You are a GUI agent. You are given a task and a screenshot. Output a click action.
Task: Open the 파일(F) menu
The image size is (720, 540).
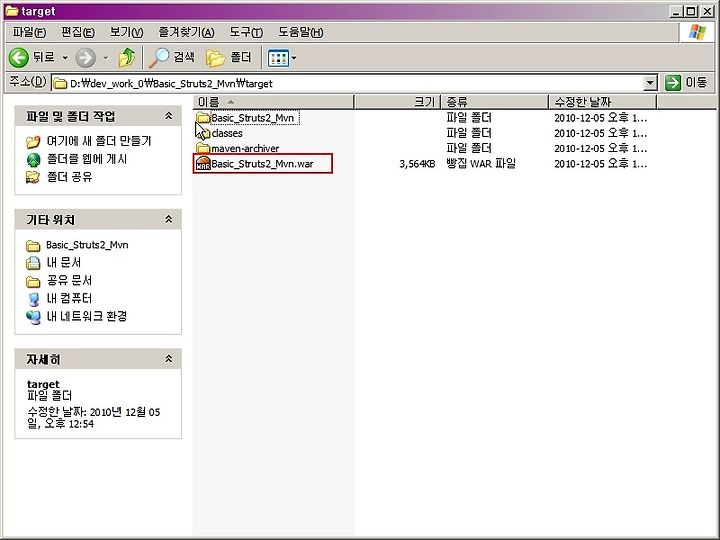29,32
